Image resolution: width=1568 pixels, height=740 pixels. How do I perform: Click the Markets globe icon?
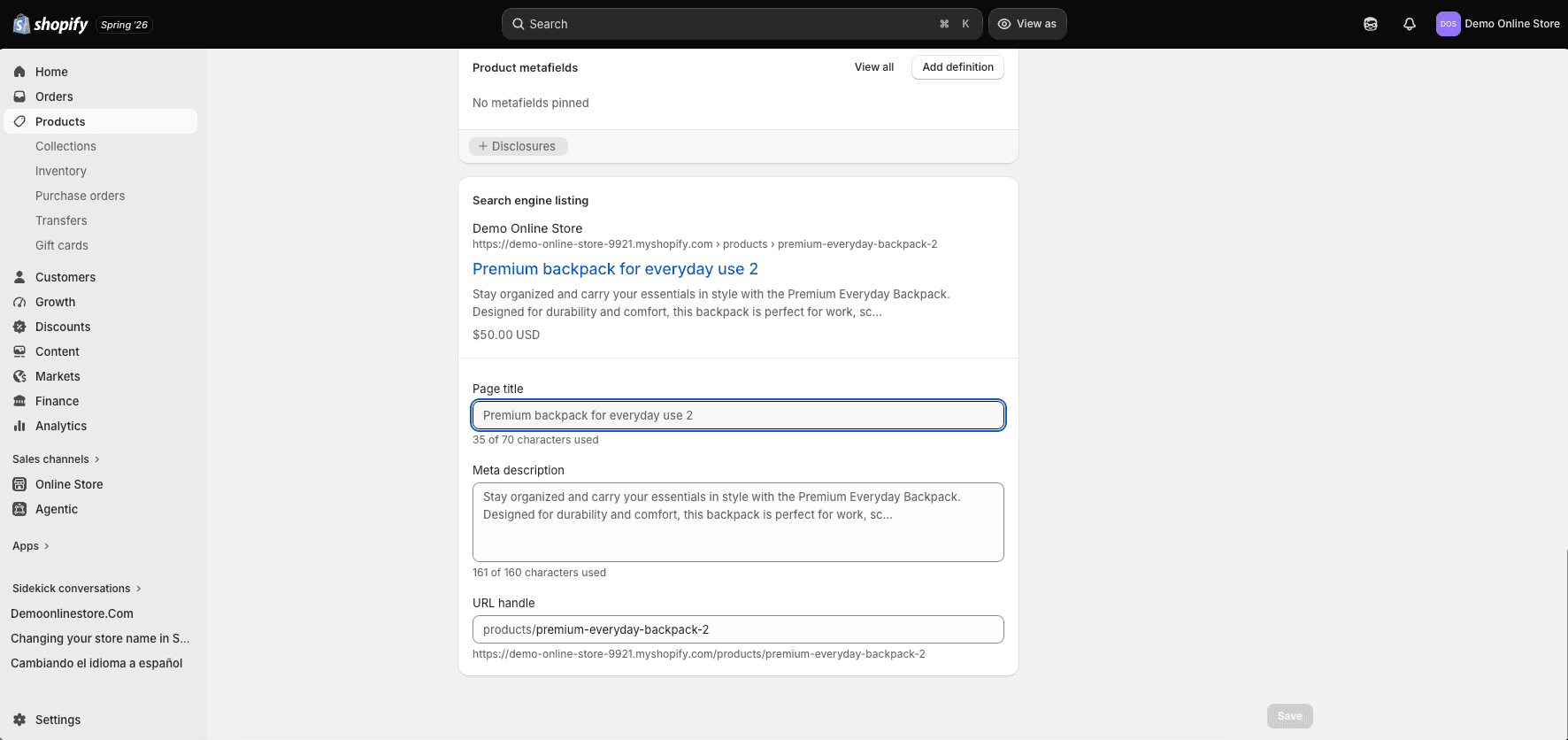pyautogui.click(x=19, y=376)
